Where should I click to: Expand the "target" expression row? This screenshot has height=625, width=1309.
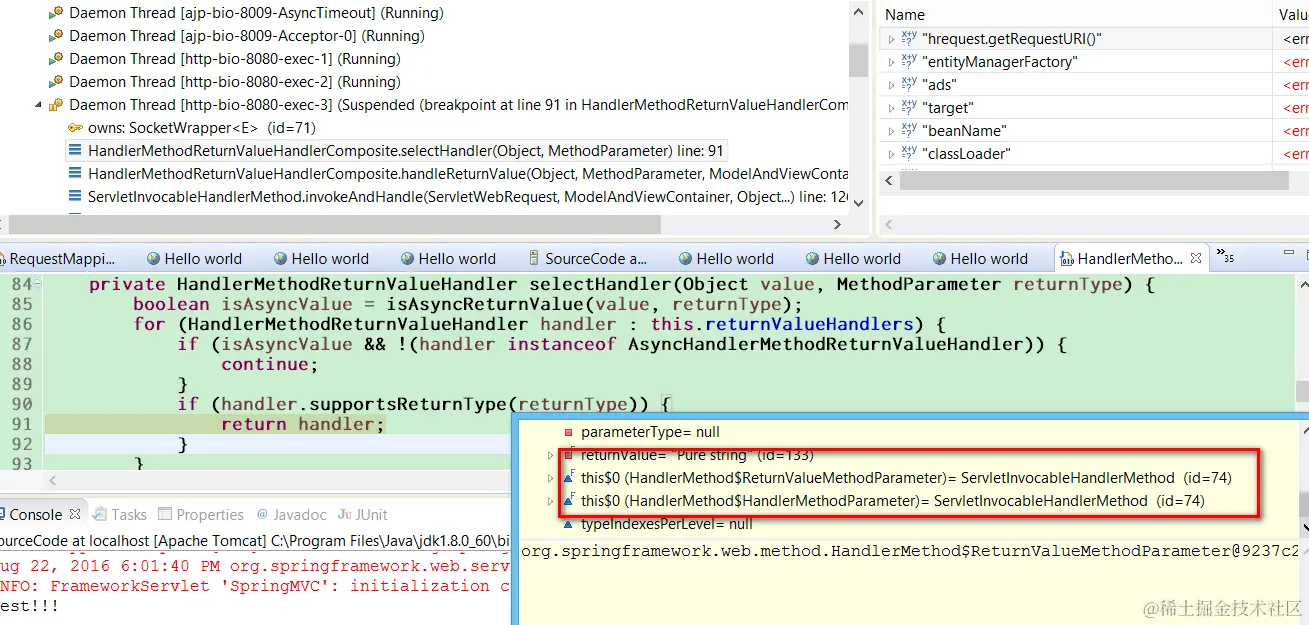pyautogui.click(x=891, y=108)
